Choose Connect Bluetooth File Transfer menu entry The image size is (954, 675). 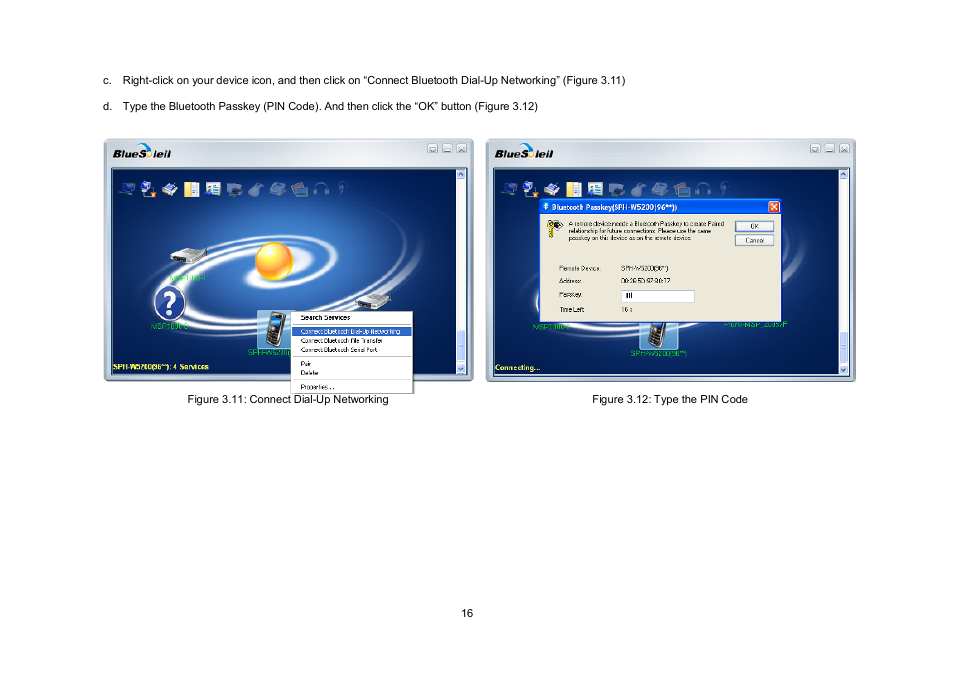tap(352, 341)
